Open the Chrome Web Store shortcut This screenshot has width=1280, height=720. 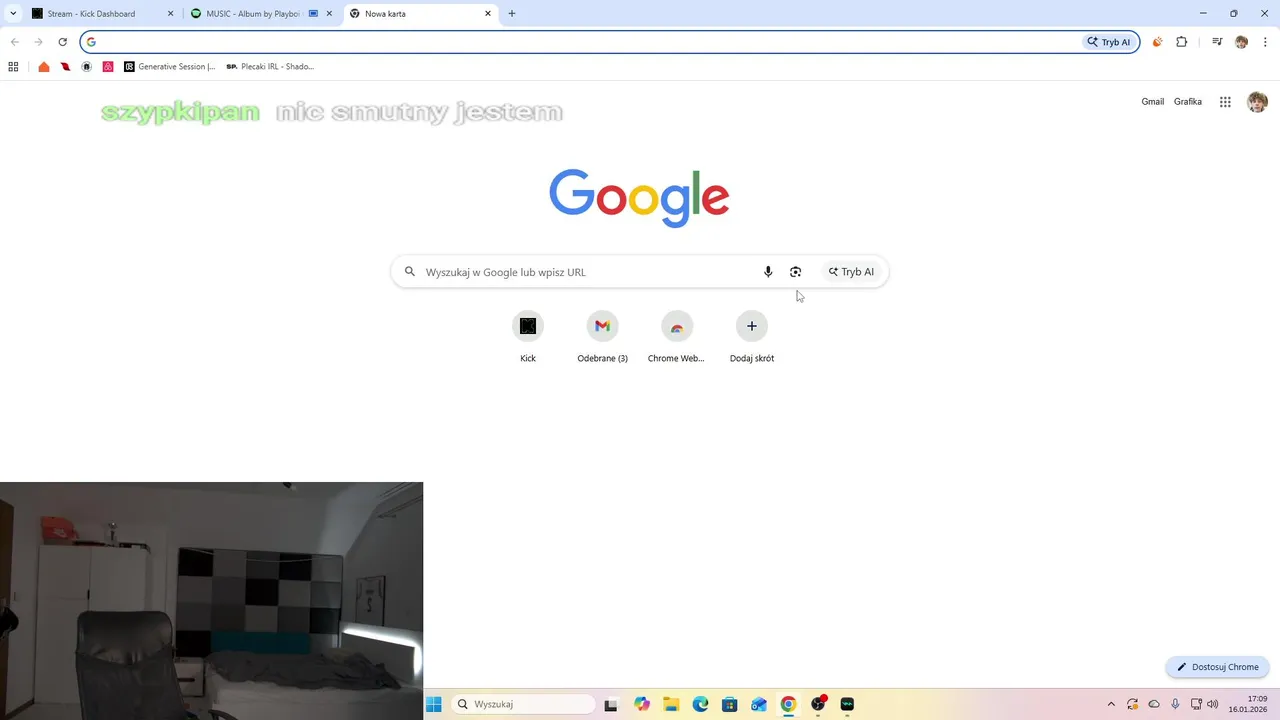(677, 337)
